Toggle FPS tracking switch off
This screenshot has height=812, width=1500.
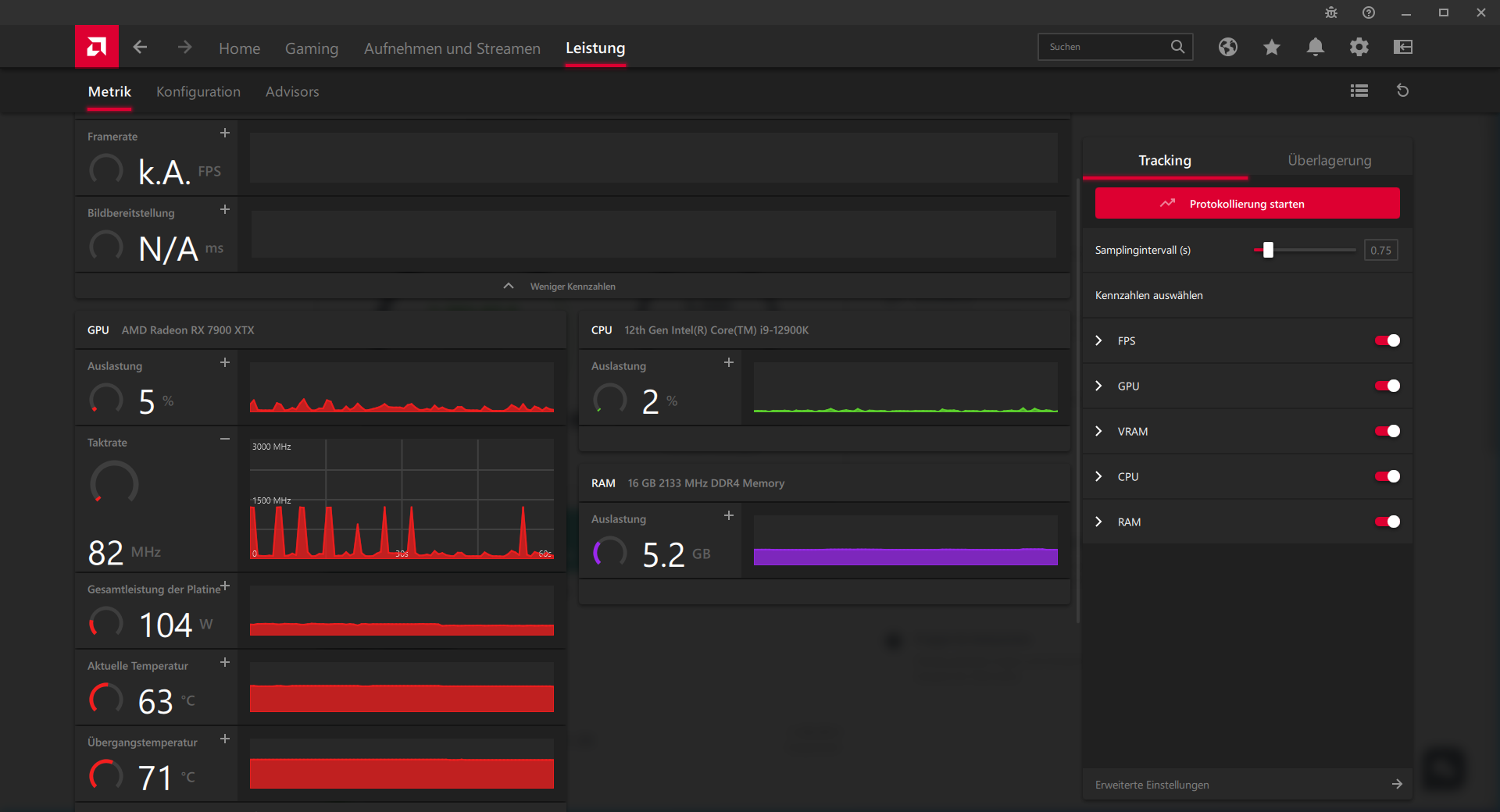pyautogui.click(x=1387, y=340)
